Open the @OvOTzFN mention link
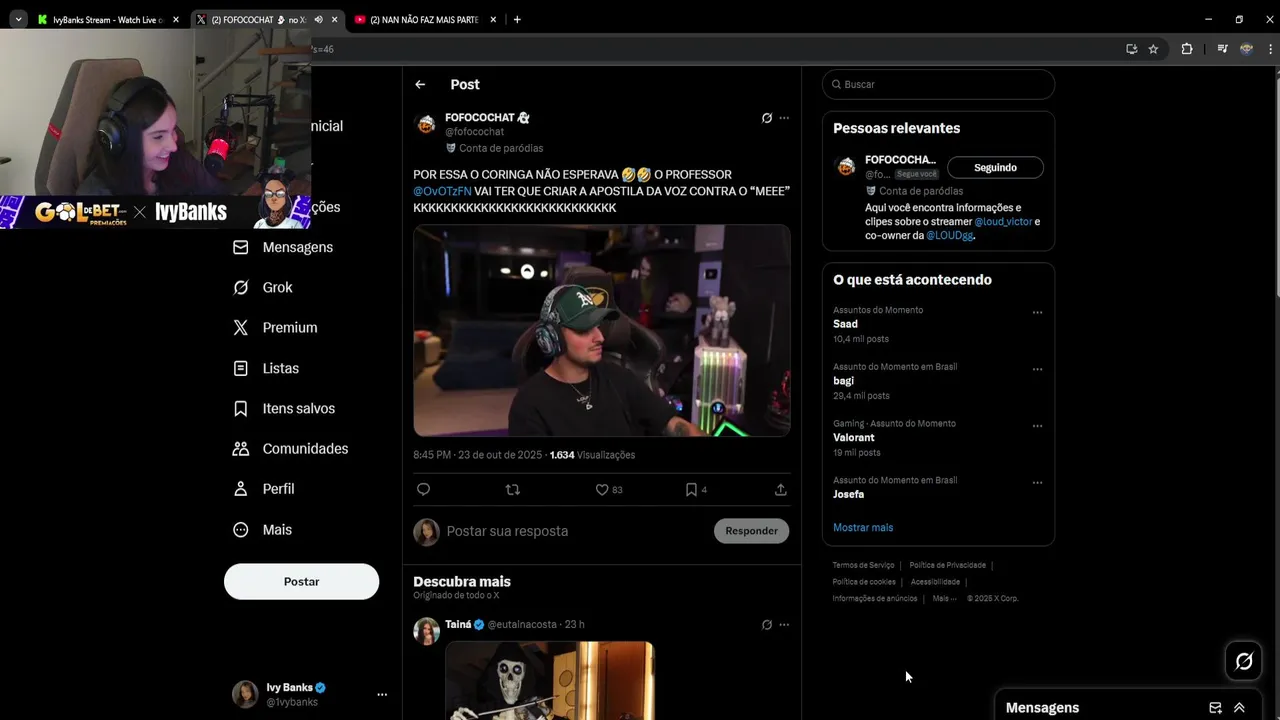The width and height of the screenshot is (1280, 720). pos(442,191)
